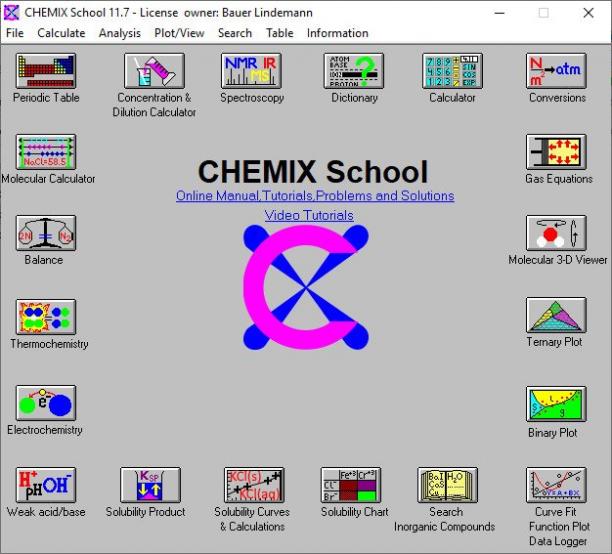Open the Calculator icon
The image size is (612, 554).
[x=452, y=71]
